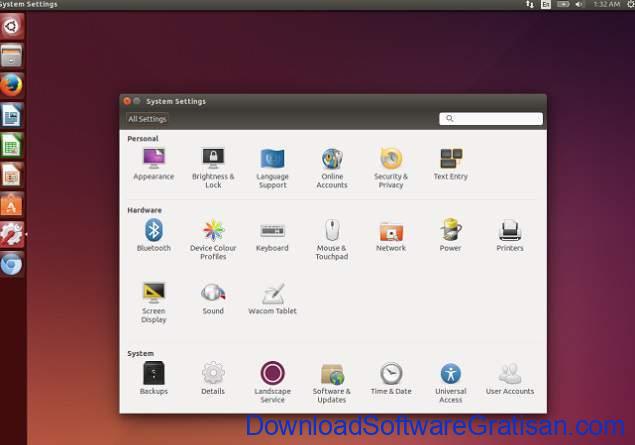Open Time & Date settings

391,378
